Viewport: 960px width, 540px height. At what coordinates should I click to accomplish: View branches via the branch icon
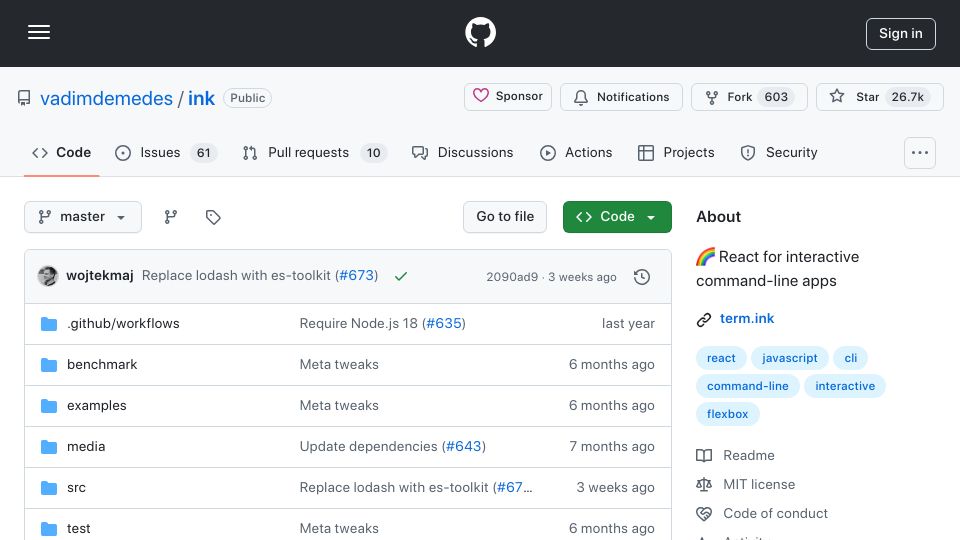pyautogui.click(x=171, y=217)
